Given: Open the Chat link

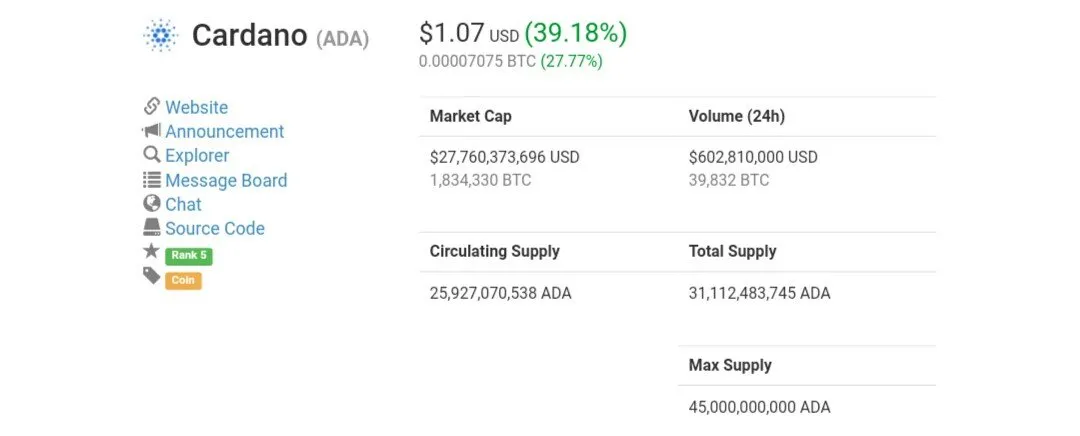Looking at the screenshot, I should coord(183,205).
